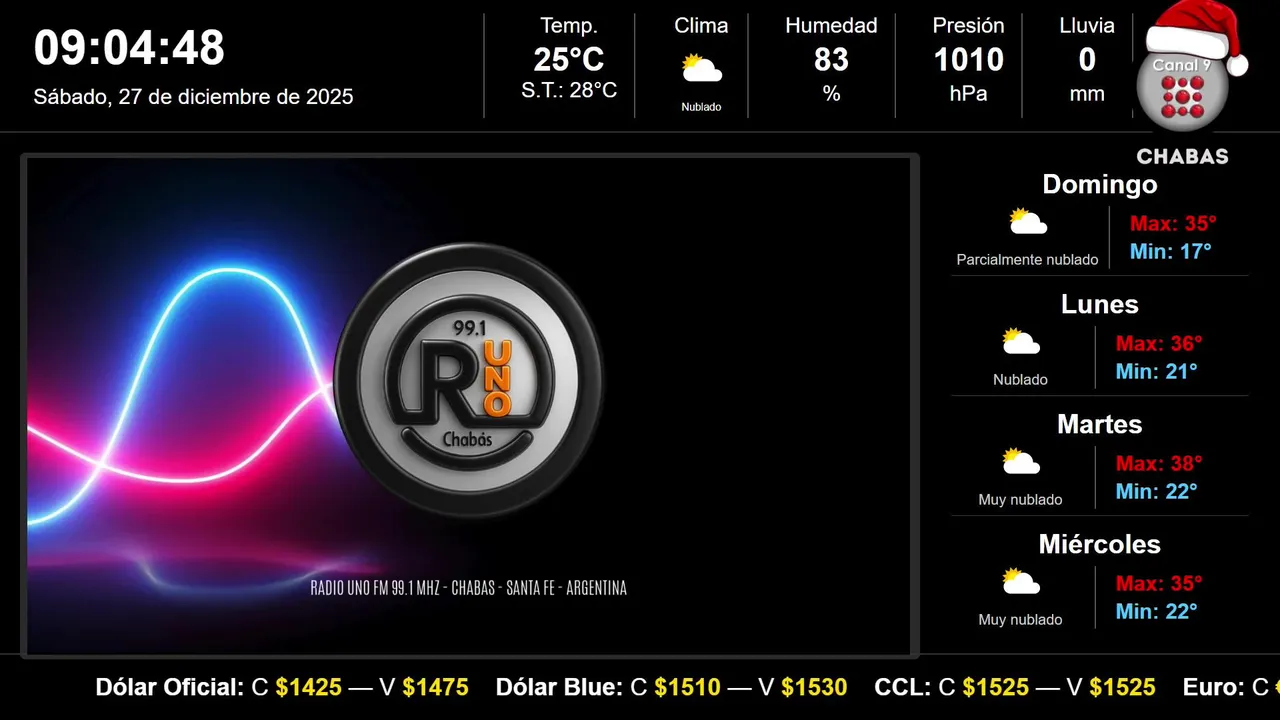
Task: Click Domingo's Max: 35° value
Action: pyautogui.click(x=1173, y=223)
